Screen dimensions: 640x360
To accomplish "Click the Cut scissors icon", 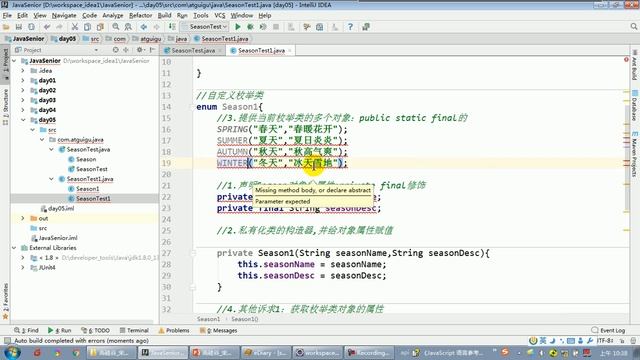I will [x=75, y=27].
